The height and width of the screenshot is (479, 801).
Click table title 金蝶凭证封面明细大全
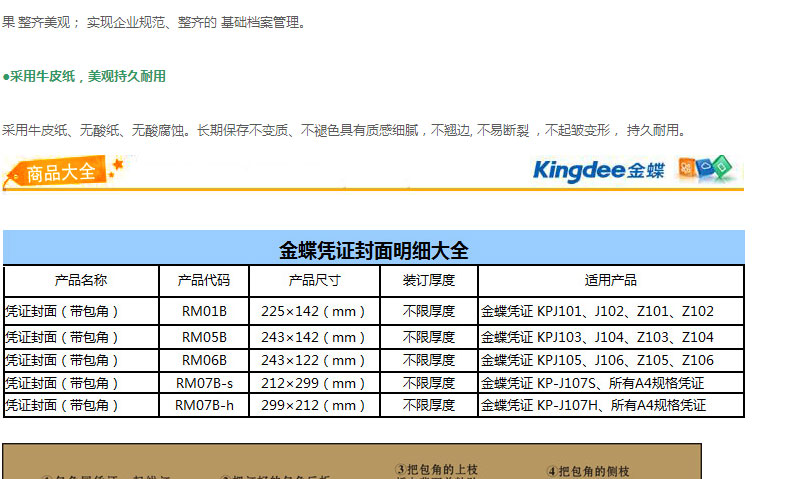(x=373, y=250)
